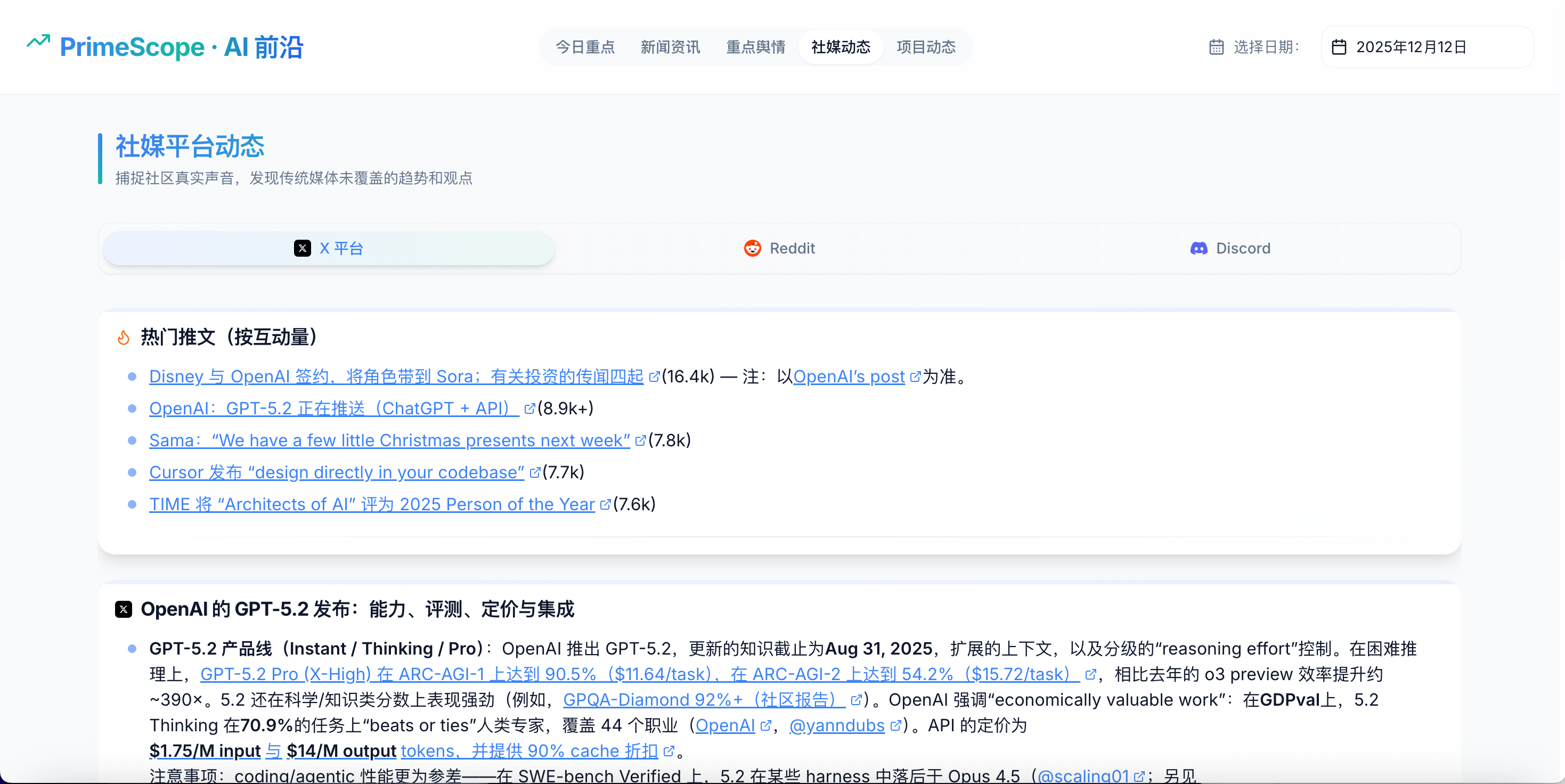Click the external-link icon after @yanndubs
This screenshot has width=1565, height=784.
pyautogui.click(x=895, y=726)
